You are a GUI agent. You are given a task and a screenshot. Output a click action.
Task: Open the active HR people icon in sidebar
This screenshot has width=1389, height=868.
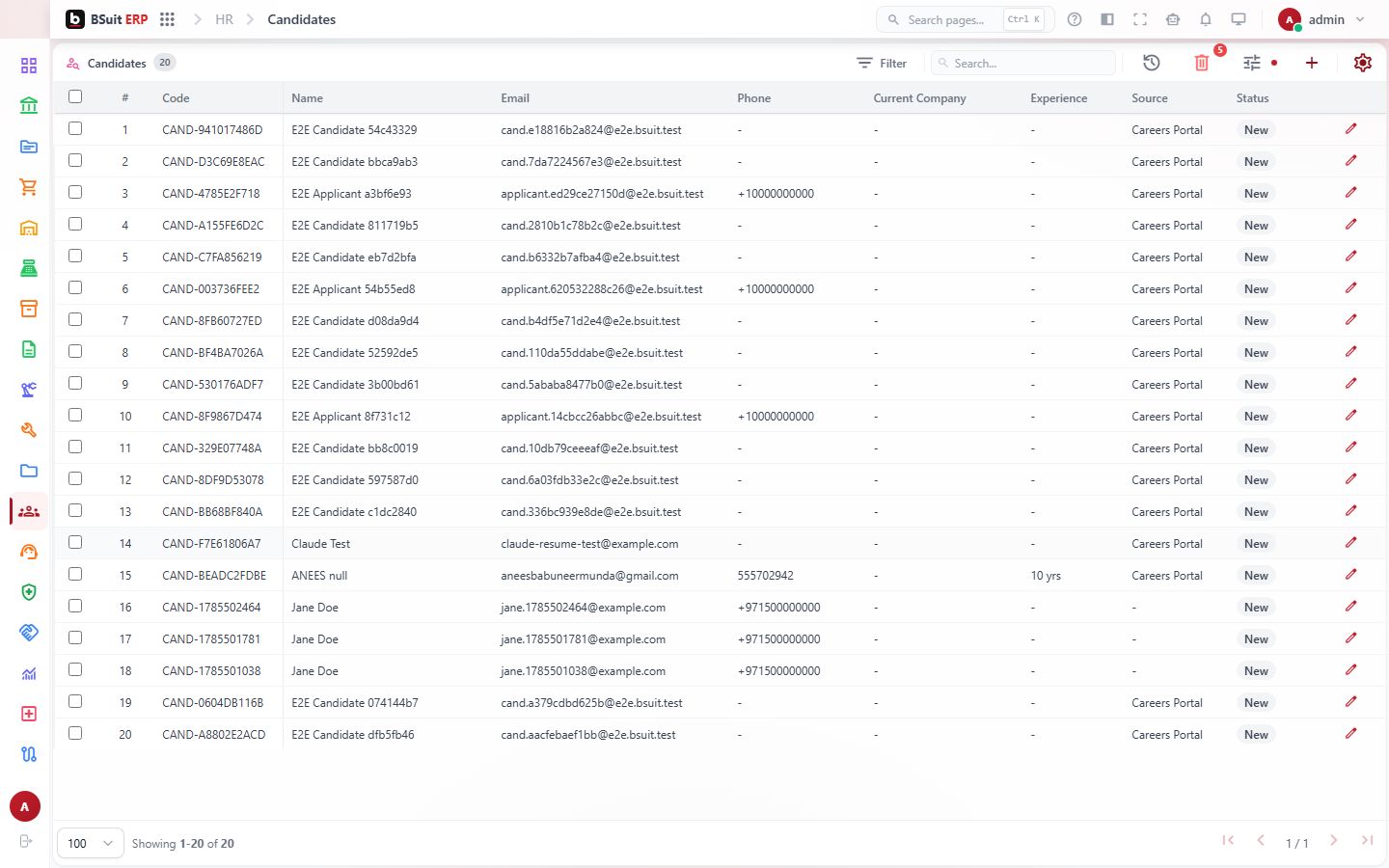coord(29,511)
